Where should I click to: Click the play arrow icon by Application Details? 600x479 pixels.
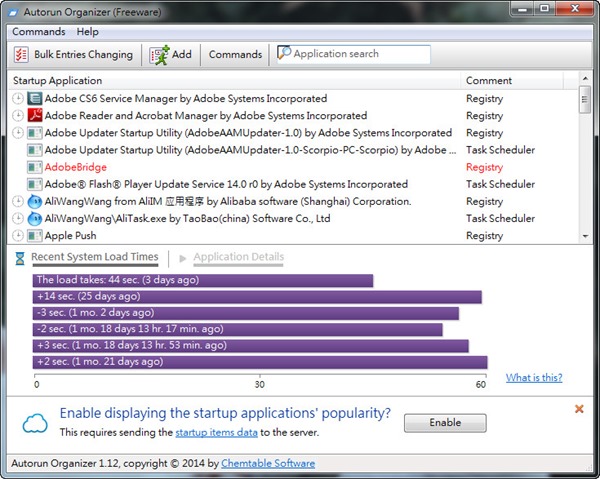point(183,259)
